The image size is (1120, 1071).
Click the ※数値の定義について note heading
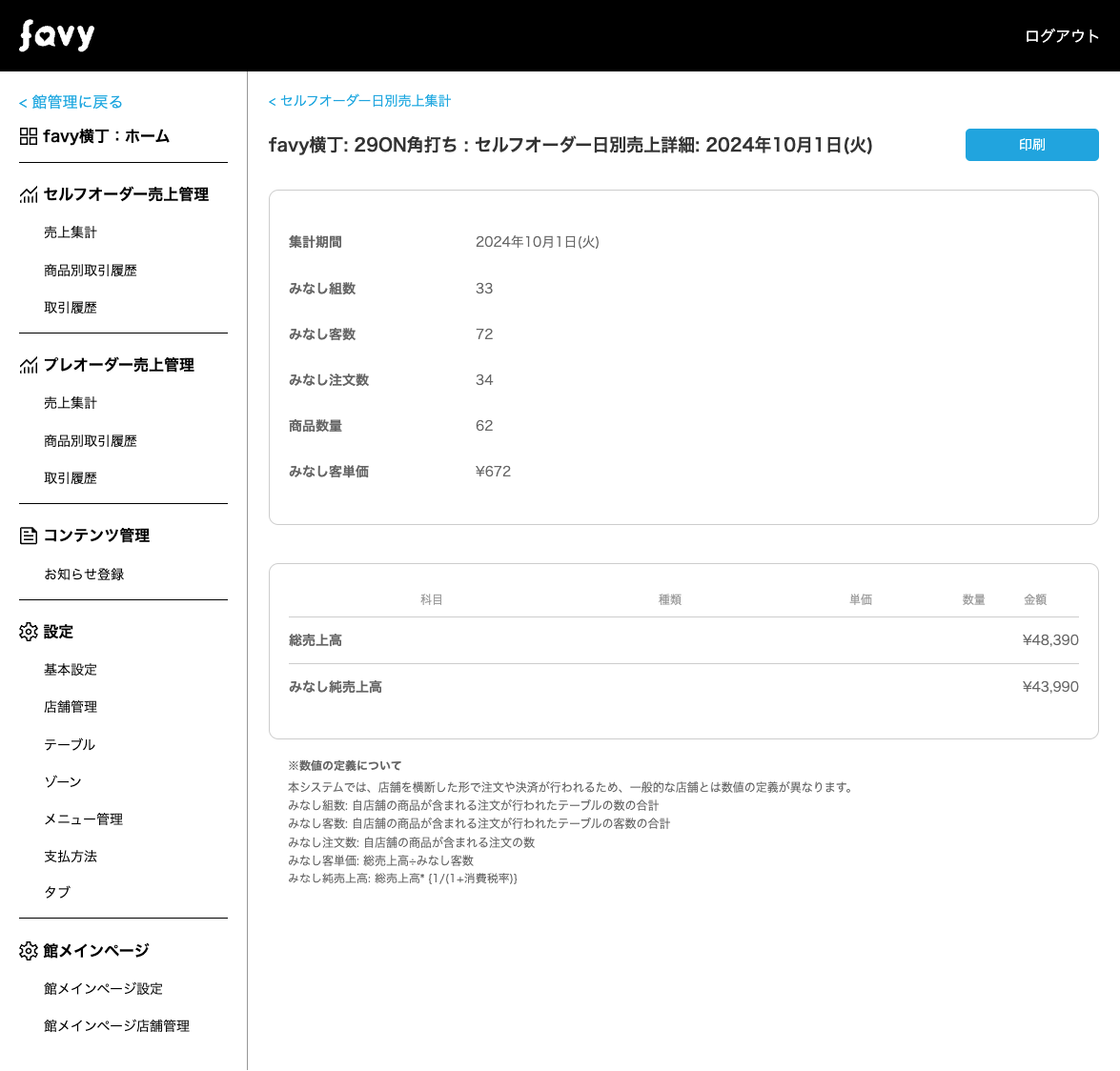(x=345, y=765)
